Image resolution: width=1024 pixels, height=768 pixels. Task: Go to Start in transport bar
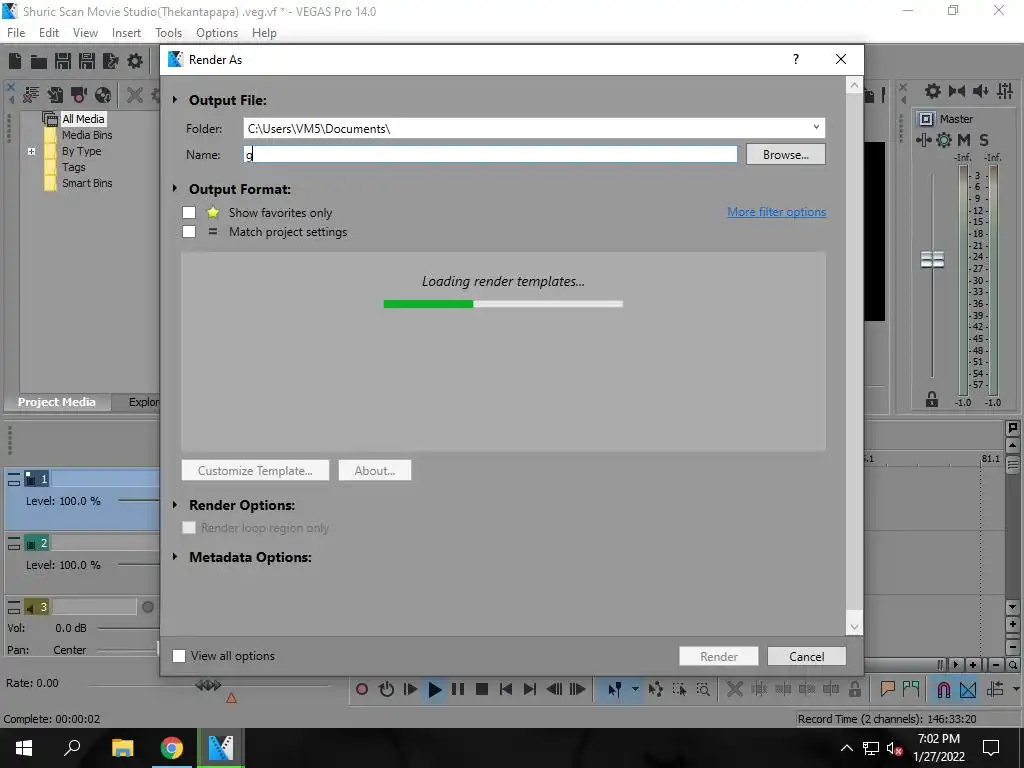click(505, 689)
